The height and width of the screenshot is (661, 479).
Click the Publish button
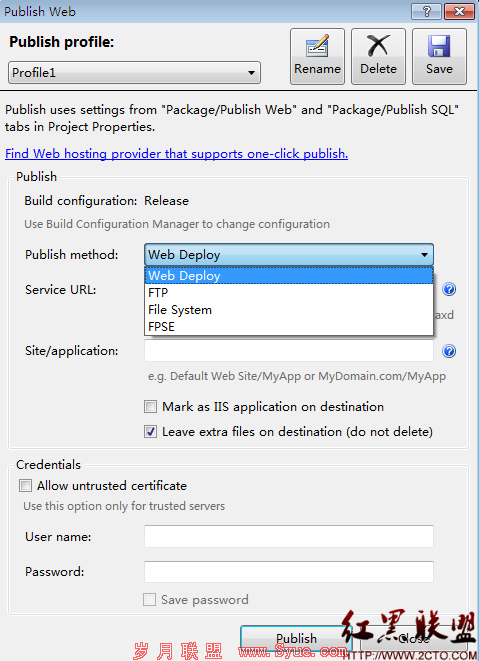point(296,638)
